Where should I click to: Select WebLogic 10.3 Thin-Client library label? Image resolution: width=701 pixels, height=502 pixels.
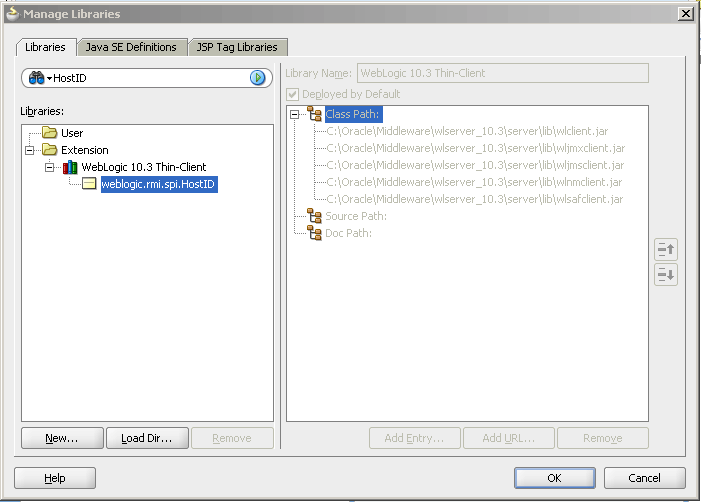[x=144, y=167]
